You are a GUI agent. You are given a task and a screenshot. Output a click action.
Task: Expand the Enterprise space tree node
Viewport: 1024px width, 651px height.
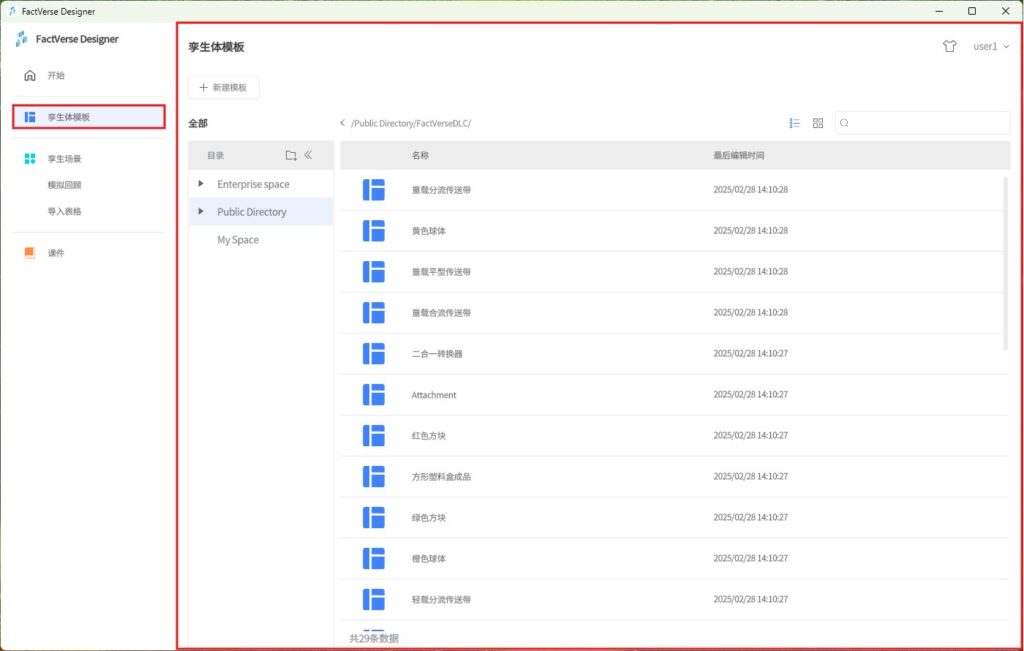point(201,184)
